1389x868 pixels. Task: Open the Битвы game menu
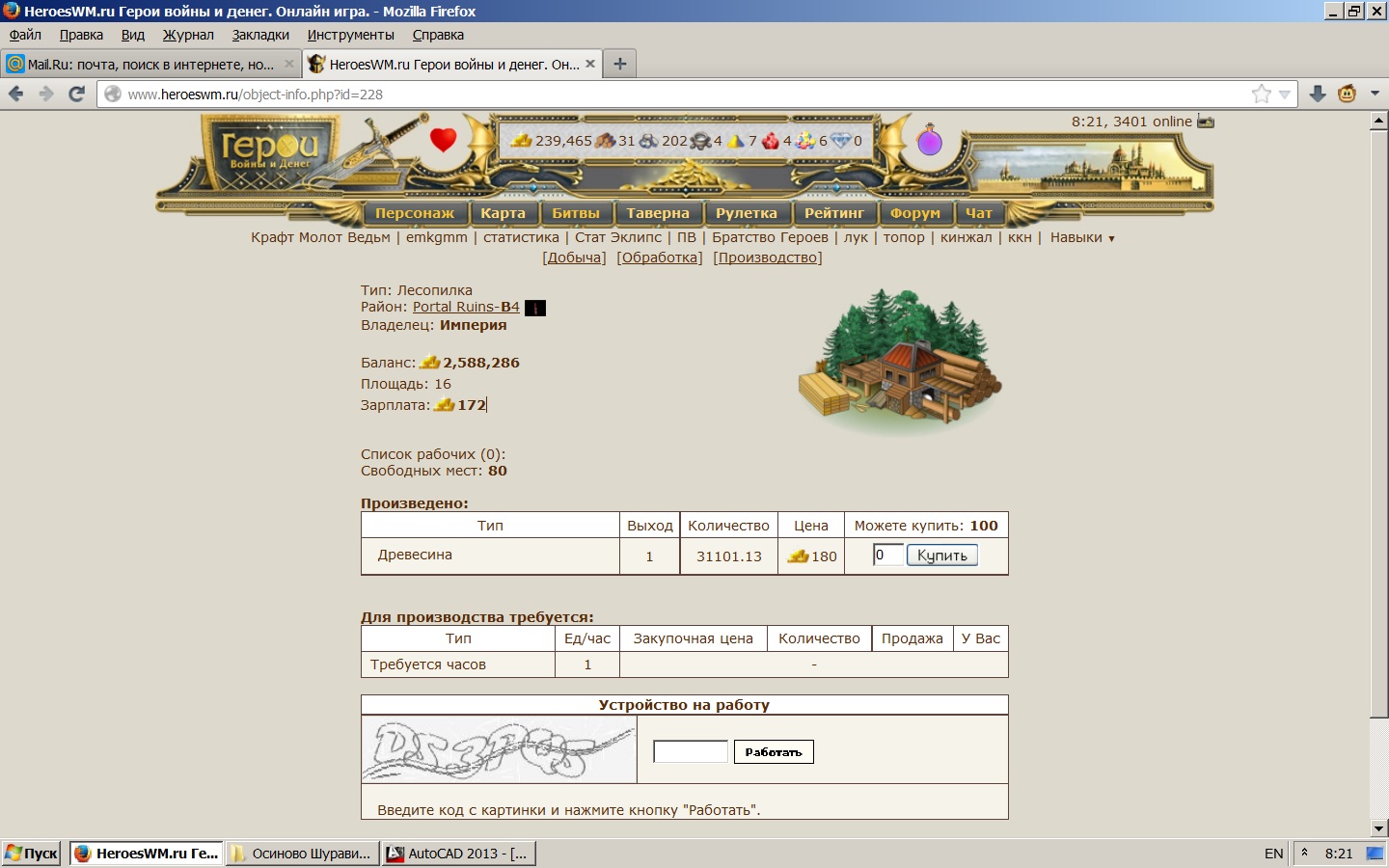(576, 213)
